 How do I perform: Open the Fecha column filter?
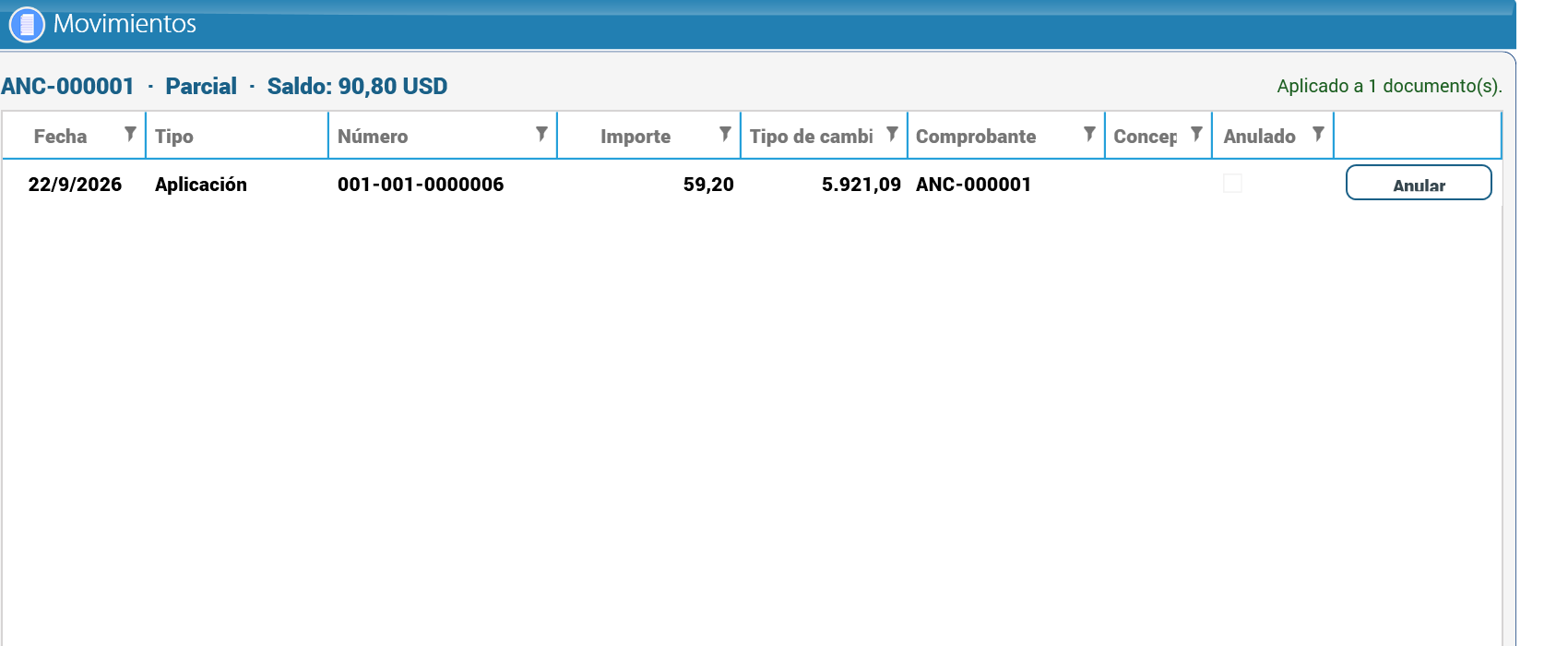[x=130, y=135]
